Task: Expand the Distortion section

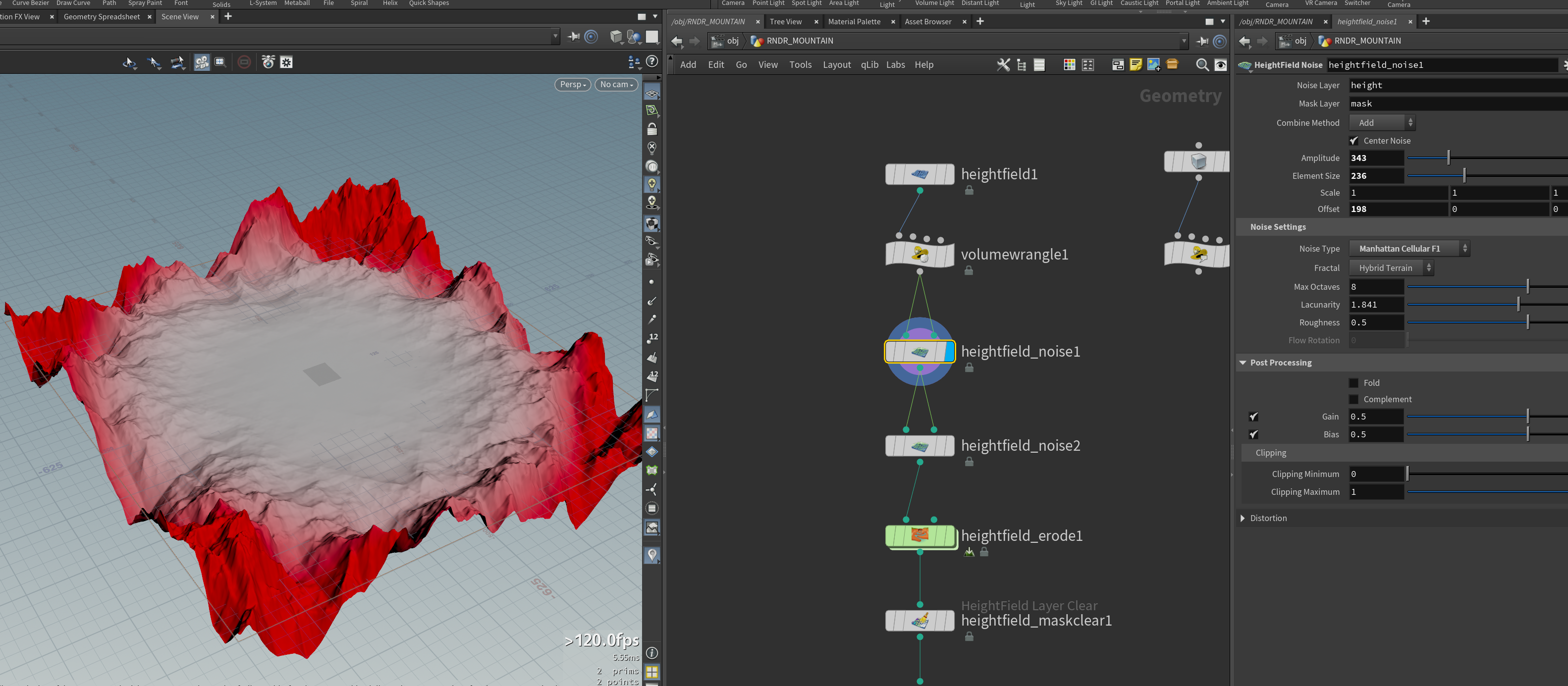Action: pos(1243,519)
